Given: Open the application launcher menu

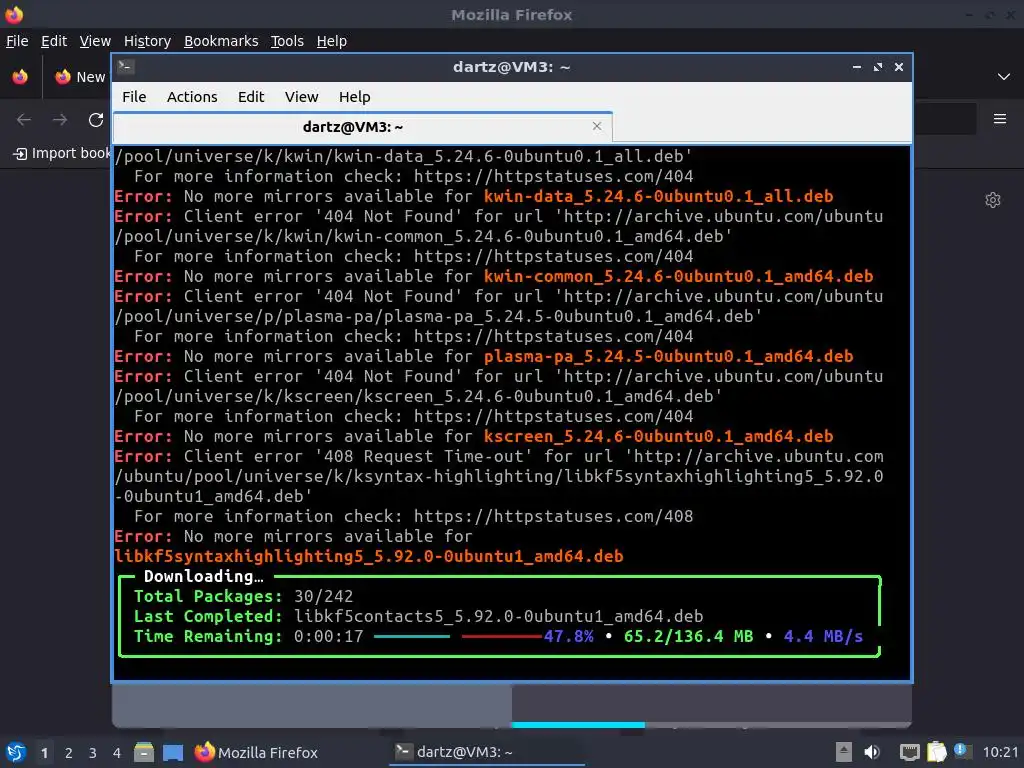Looking at the screenshot, I should (16, 752).
